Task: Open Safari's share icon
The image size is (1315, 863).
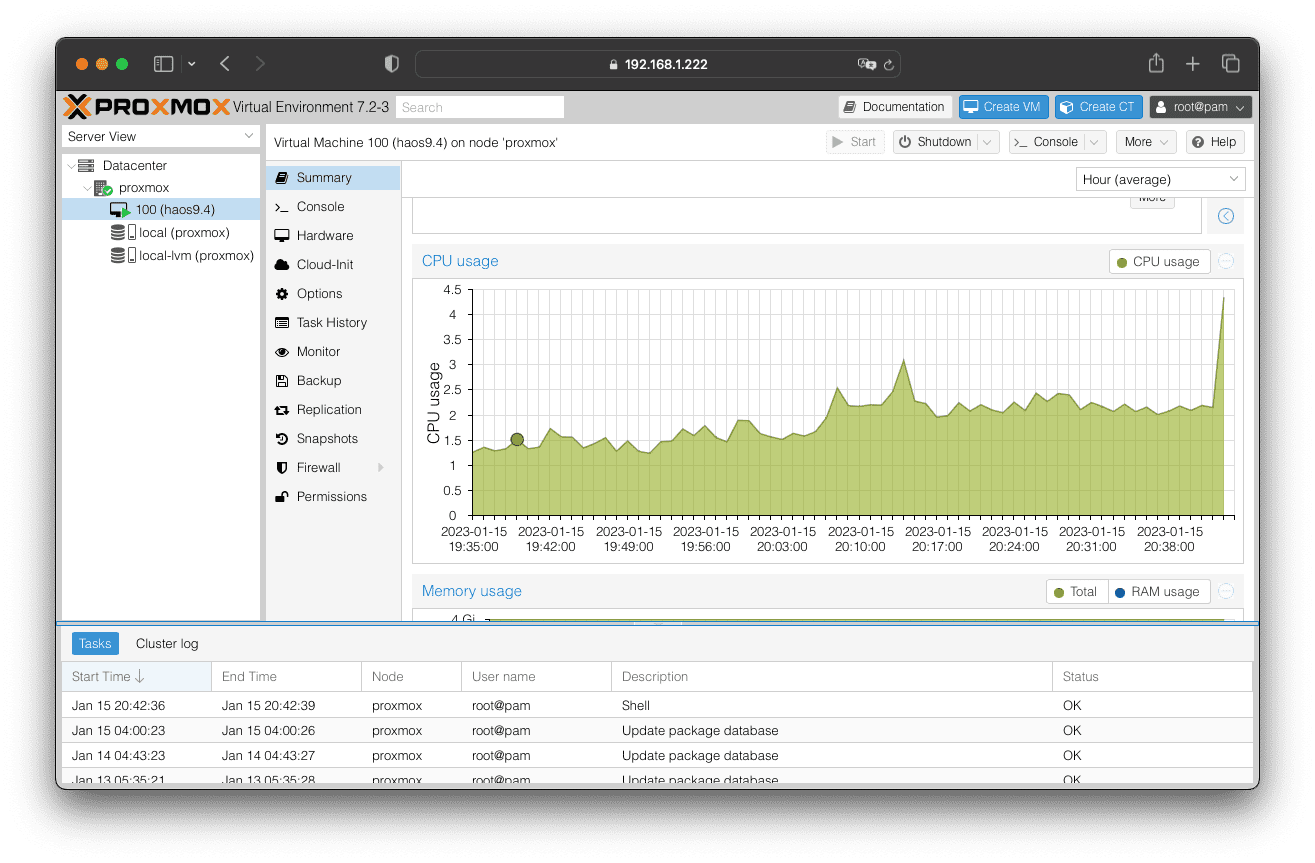Action: pos(1156,64)
